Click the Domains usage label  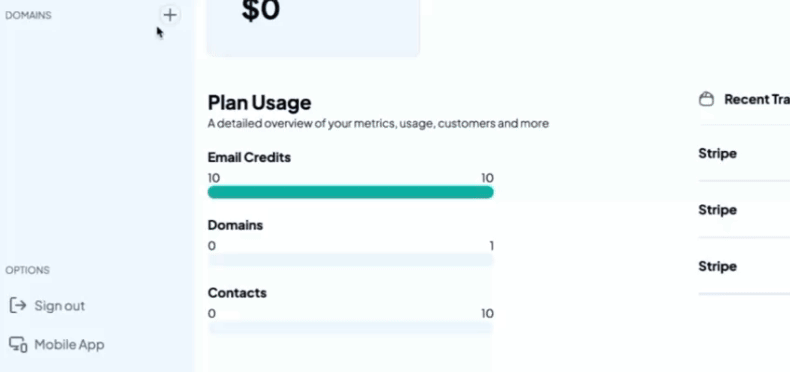click(x=235, y=225)
